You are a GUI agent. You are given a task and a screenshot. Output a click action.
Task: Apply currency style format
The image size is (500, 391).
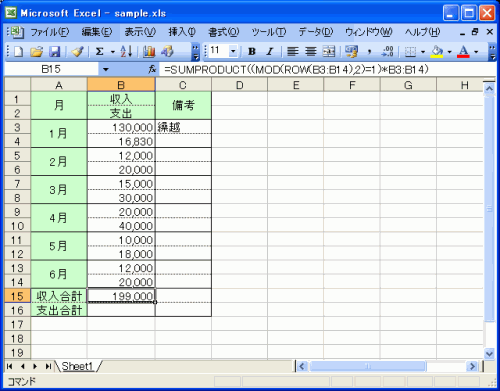[351, 52]
